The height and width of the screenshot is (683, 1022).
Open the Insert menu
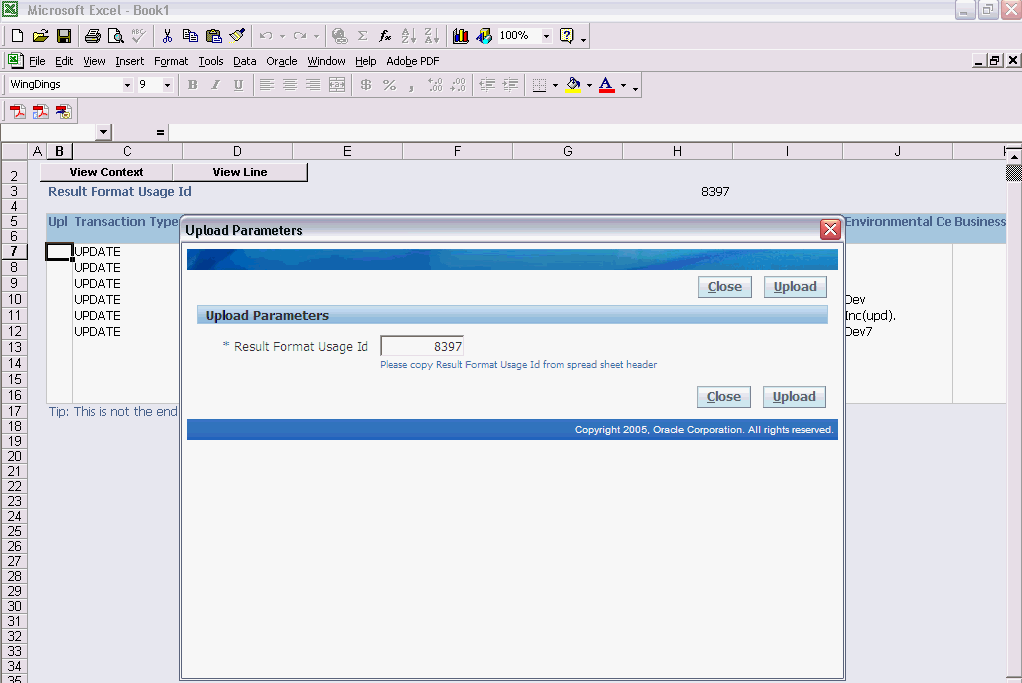click(130, 61)
